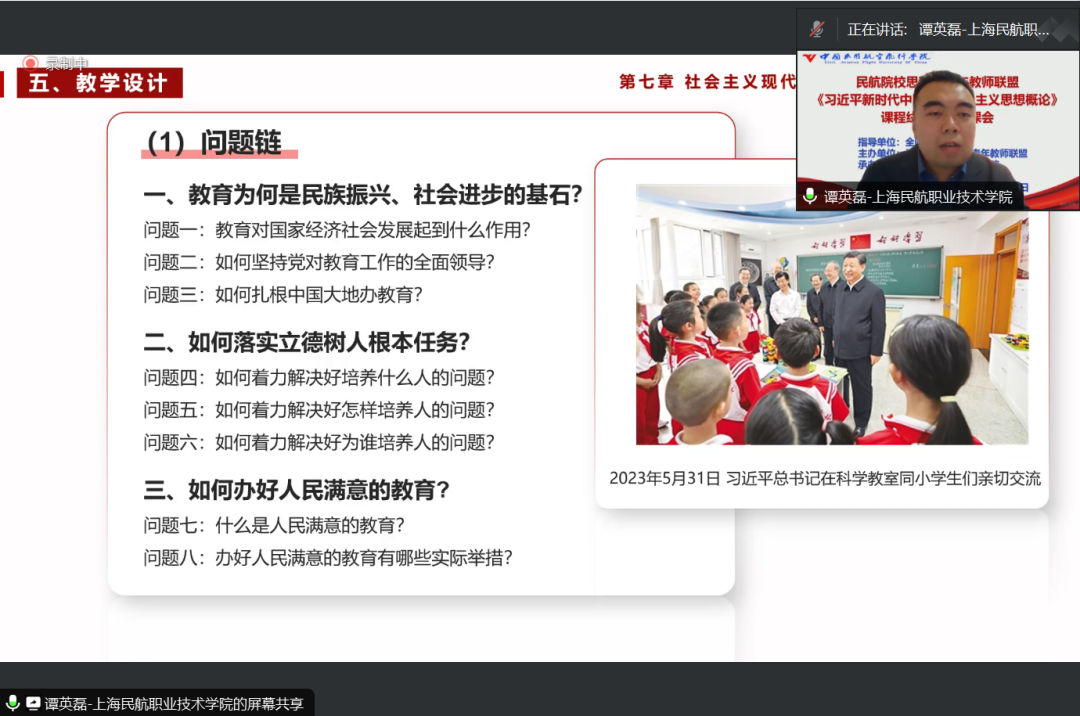Click '问题三：如何扎根中国大地办教育?' line
Screen dimensions: 1080x716
[x=283, y=295]
